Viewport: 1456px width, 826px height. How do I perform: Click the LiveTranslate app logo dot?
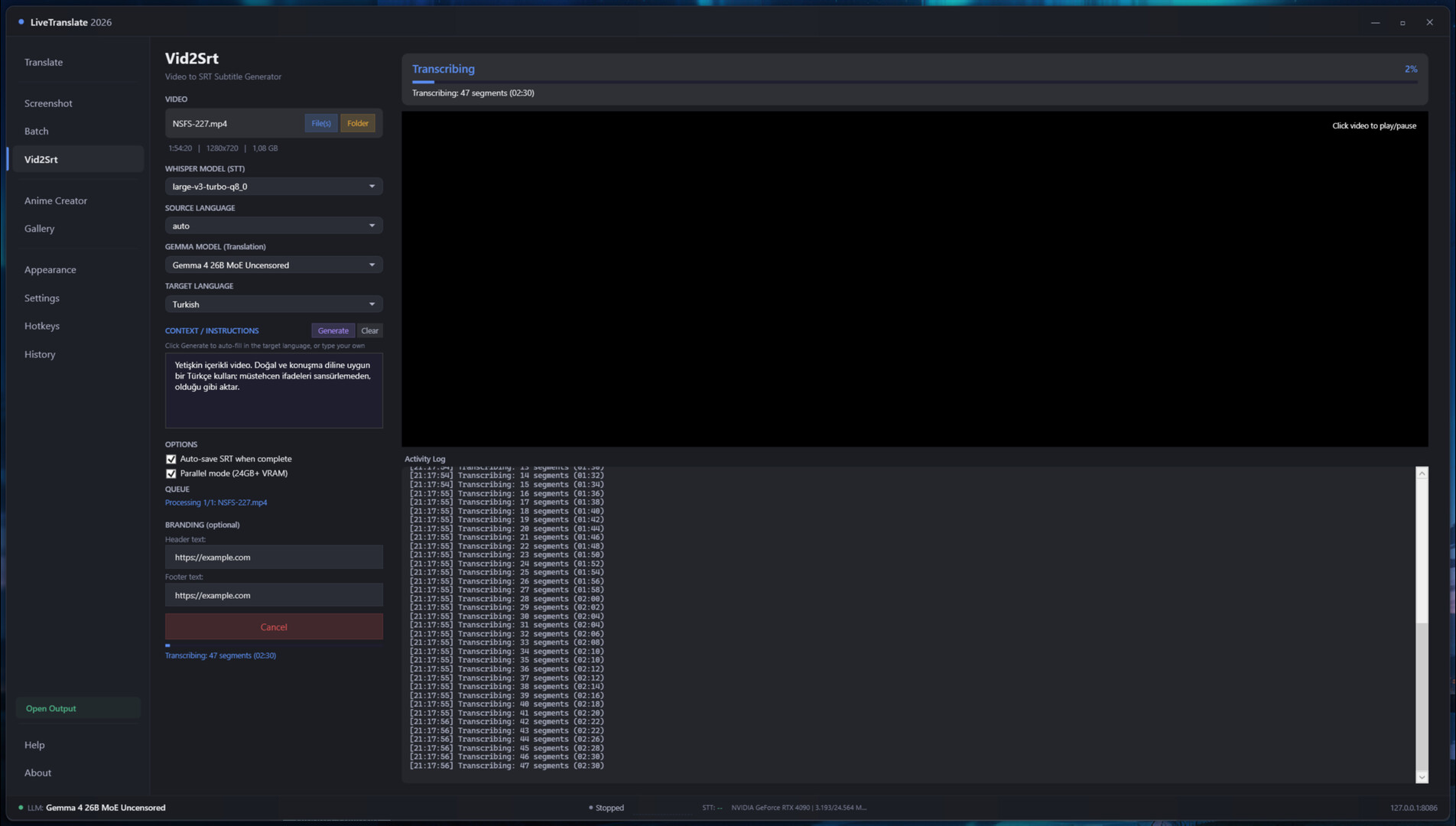[x=21, y=22]
